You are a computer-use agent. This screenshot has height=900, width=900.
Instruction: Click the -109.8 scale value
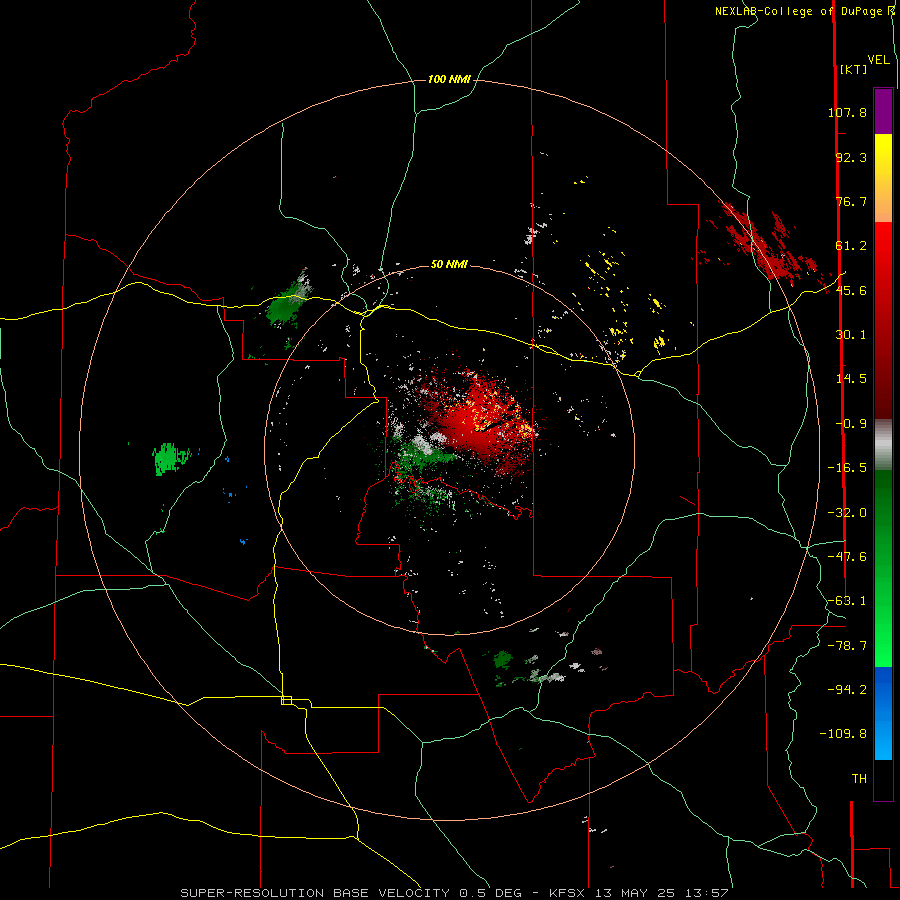pos(843,734)
